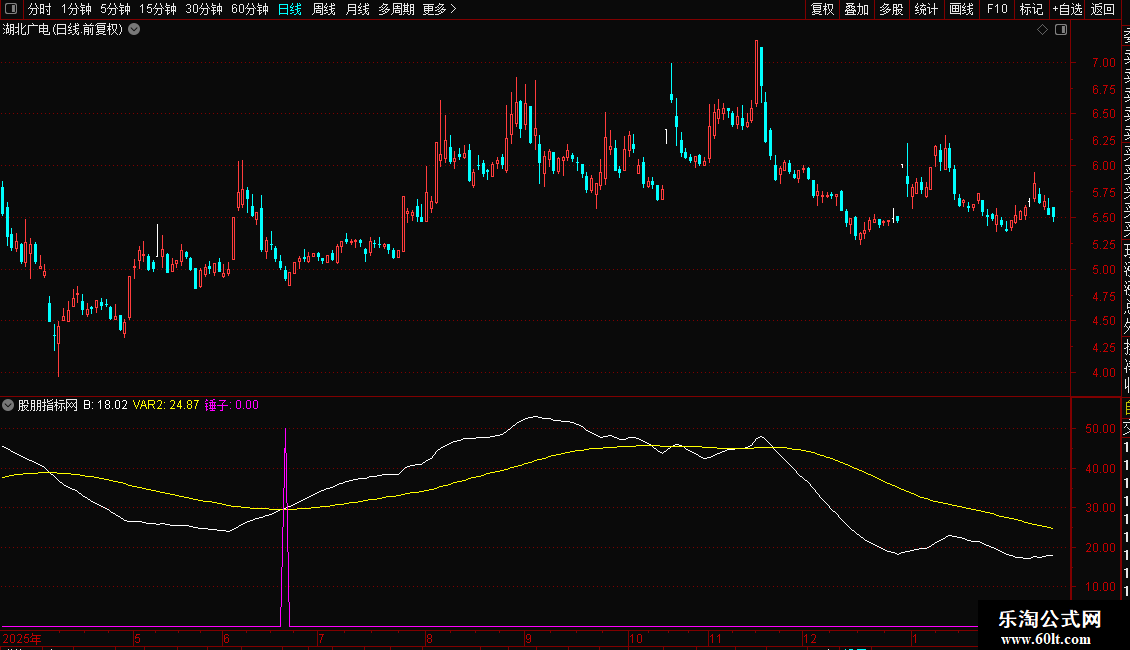
Task: Toggle the right side panel icon
Action: pos(1061,30)
